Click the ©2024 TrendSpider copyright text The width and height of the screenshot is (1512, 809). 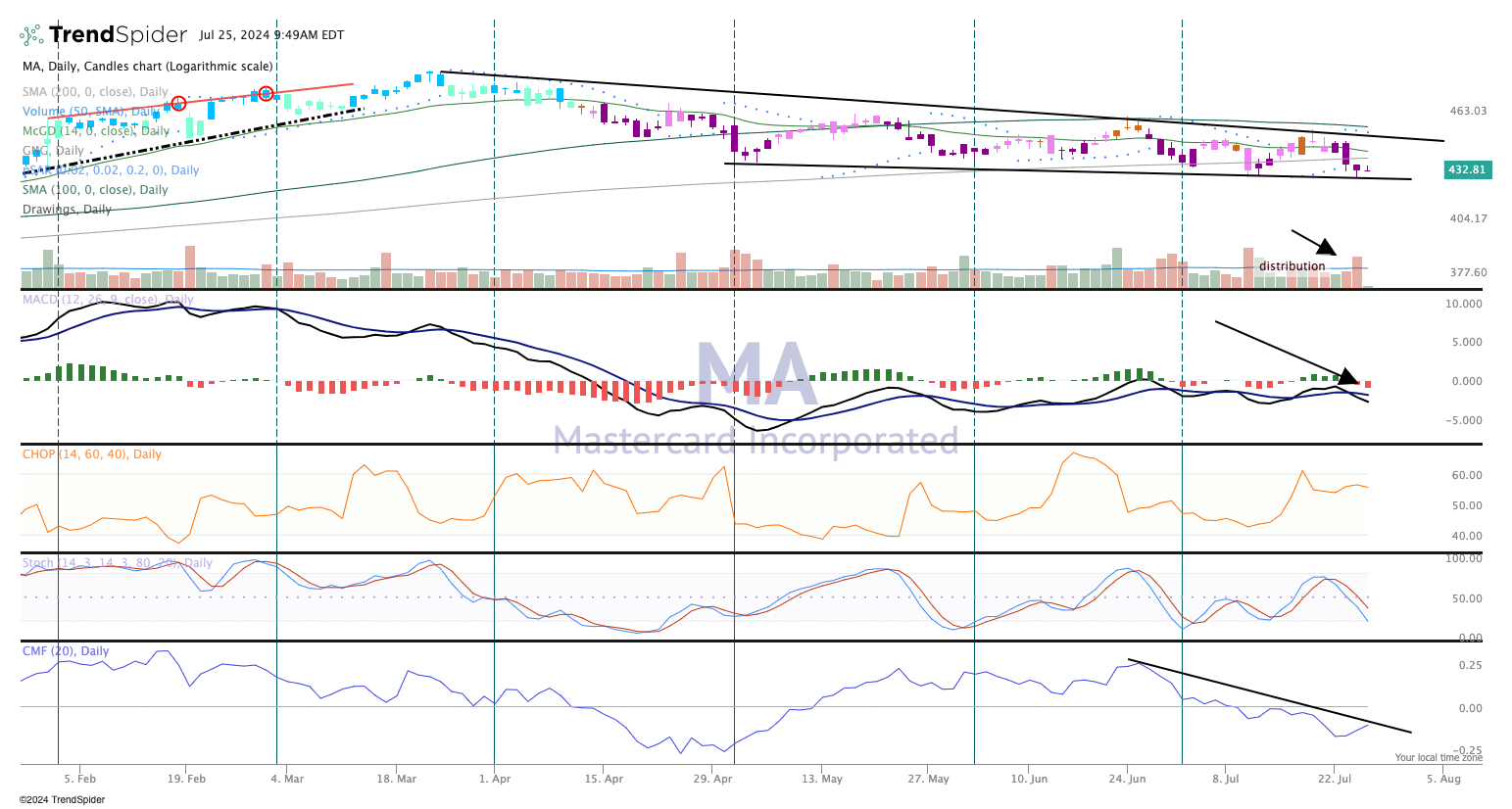(62, 799)
